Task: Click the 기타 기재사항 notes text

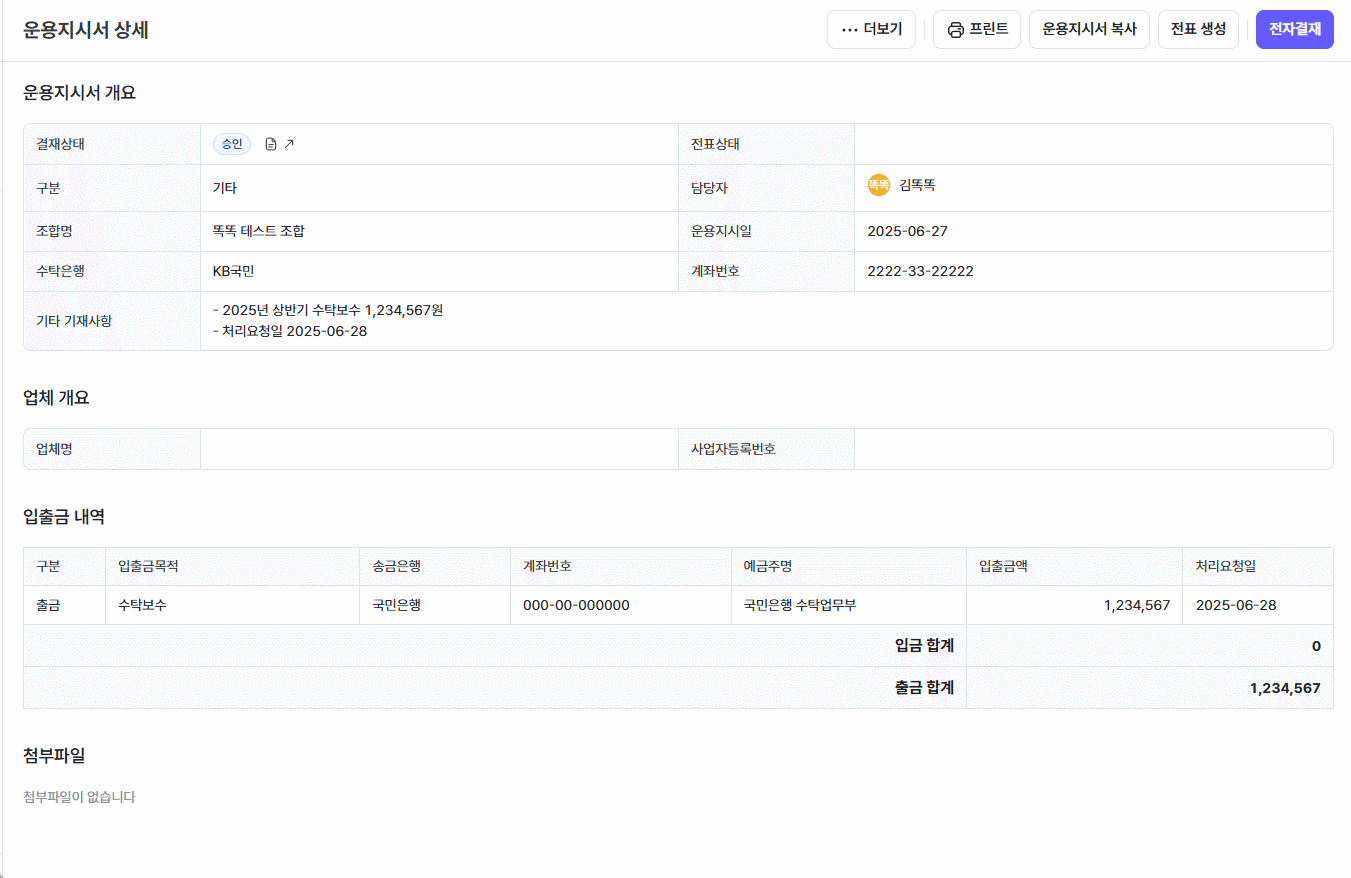Action: (x=328, y=320)
